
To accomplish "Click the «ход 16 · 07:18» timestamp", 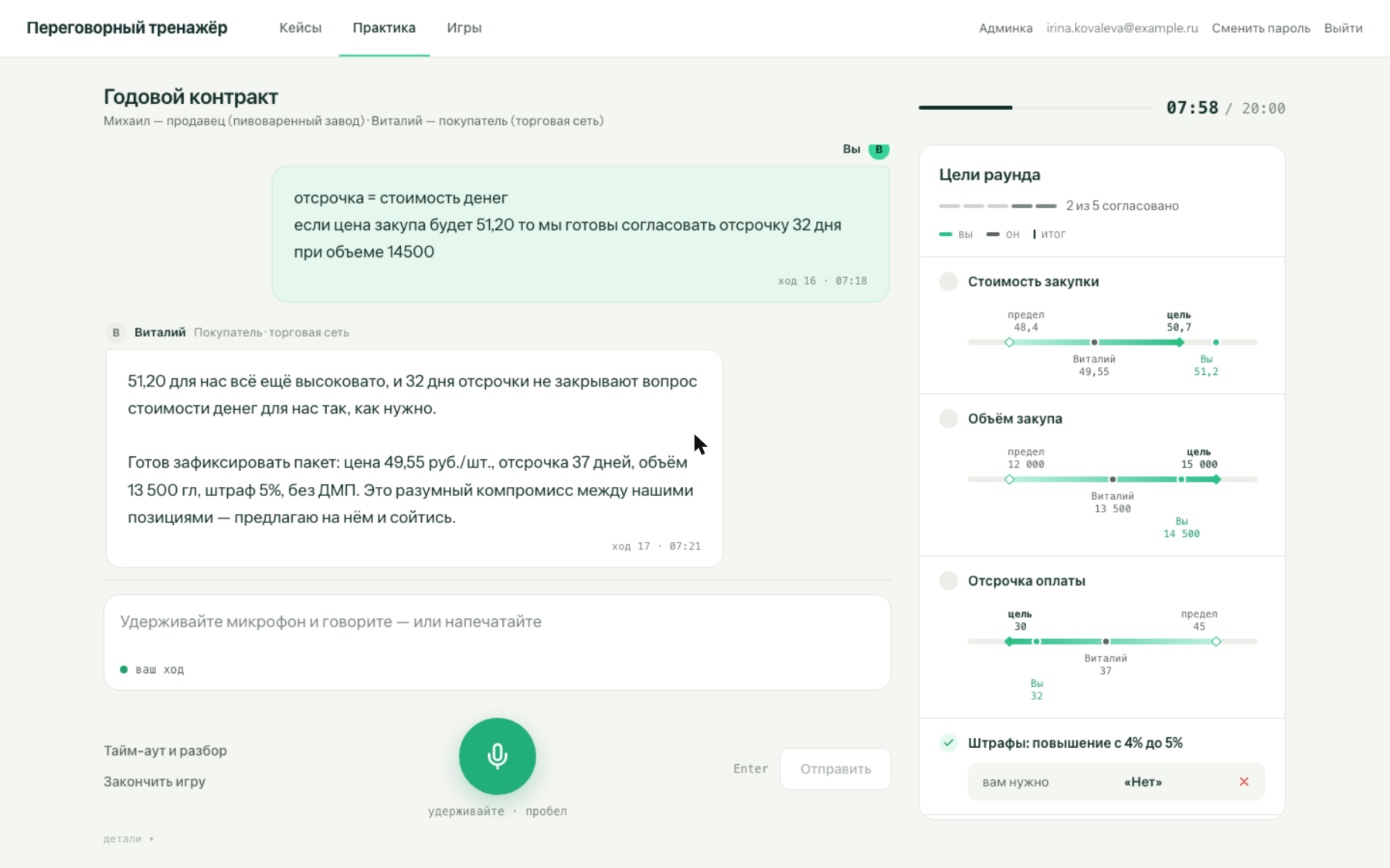I will click(x=822, y=281).
